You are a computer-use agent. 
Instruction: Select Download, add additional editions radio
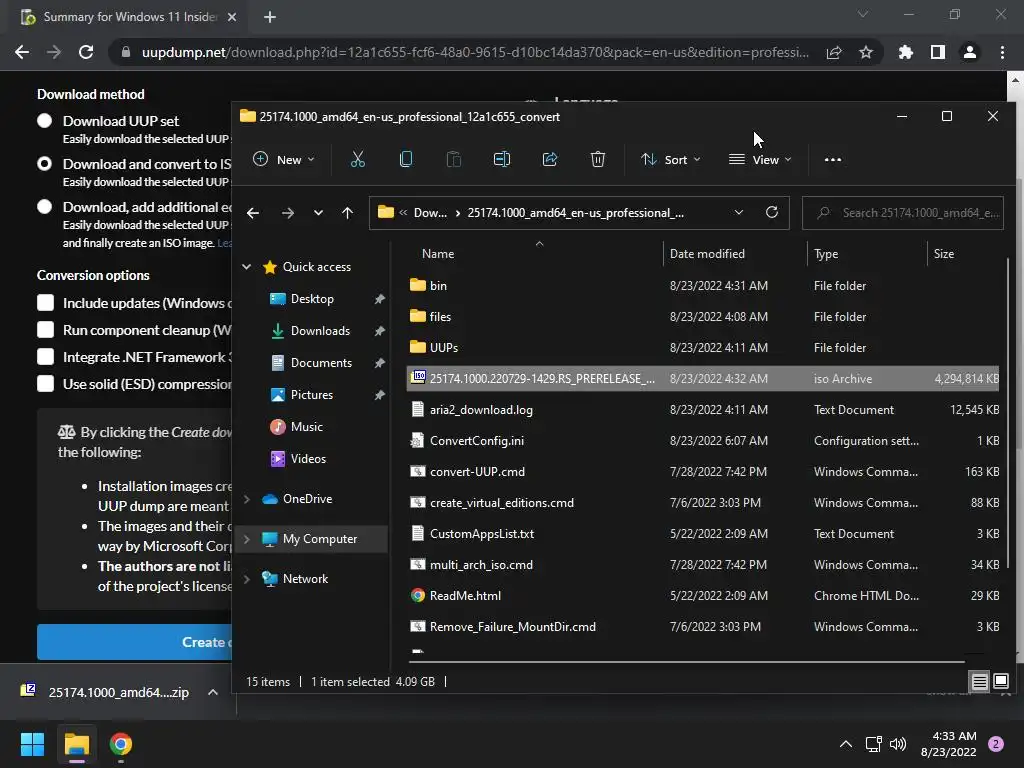point(44,207)
